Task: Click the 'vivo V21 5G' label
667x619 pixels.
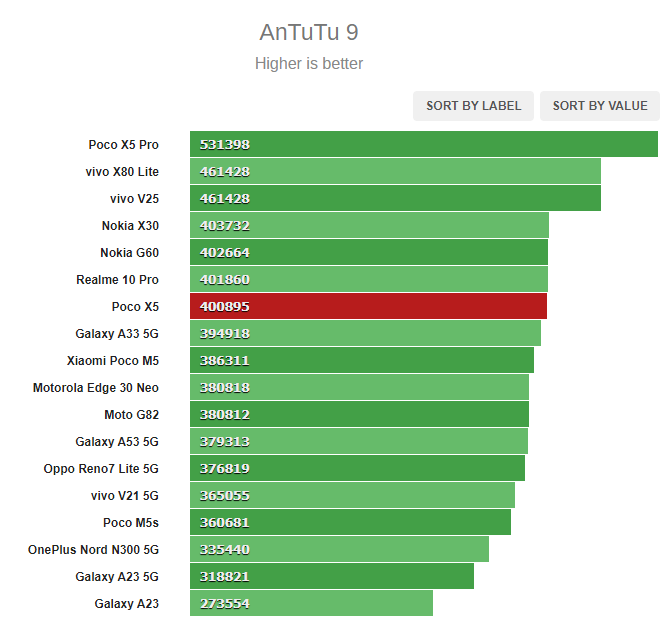Action: [125, 496]
